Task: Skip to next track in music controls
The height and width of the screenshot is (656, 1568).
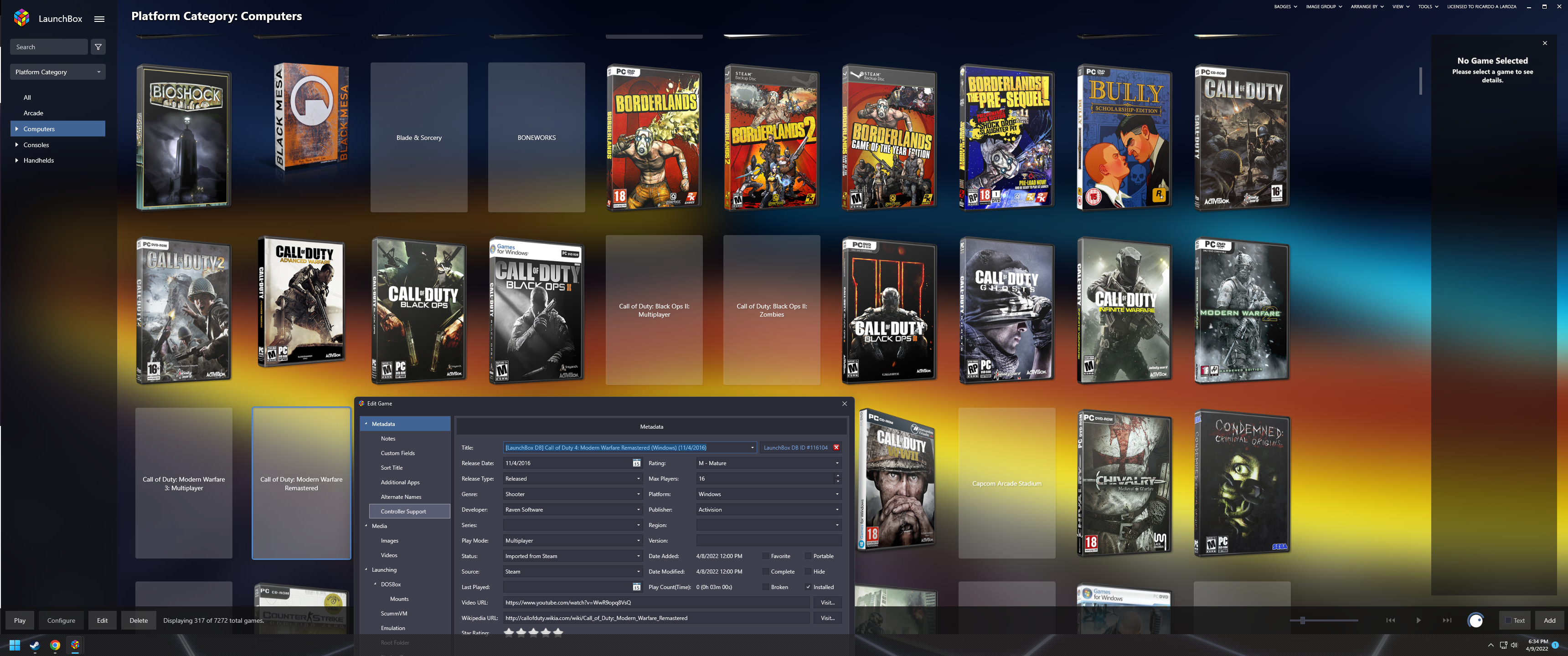Action: point(1447,621)
